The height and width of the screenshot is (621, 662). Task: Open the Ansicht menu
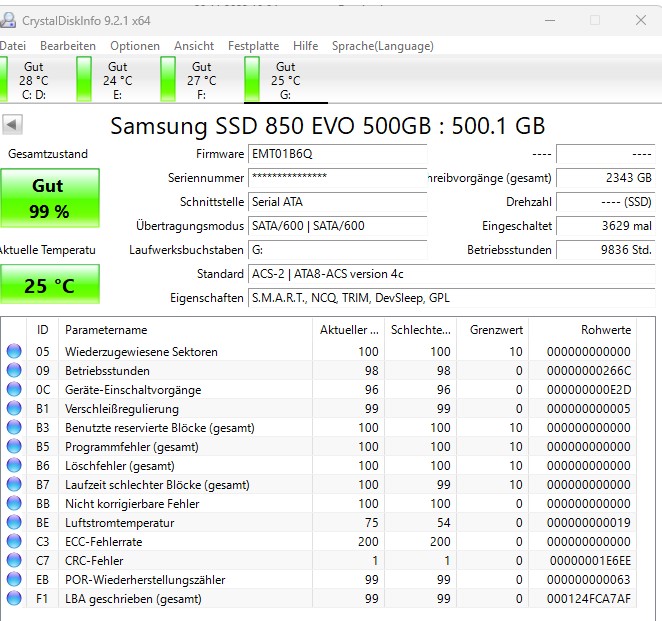click(x=194, y=46)
